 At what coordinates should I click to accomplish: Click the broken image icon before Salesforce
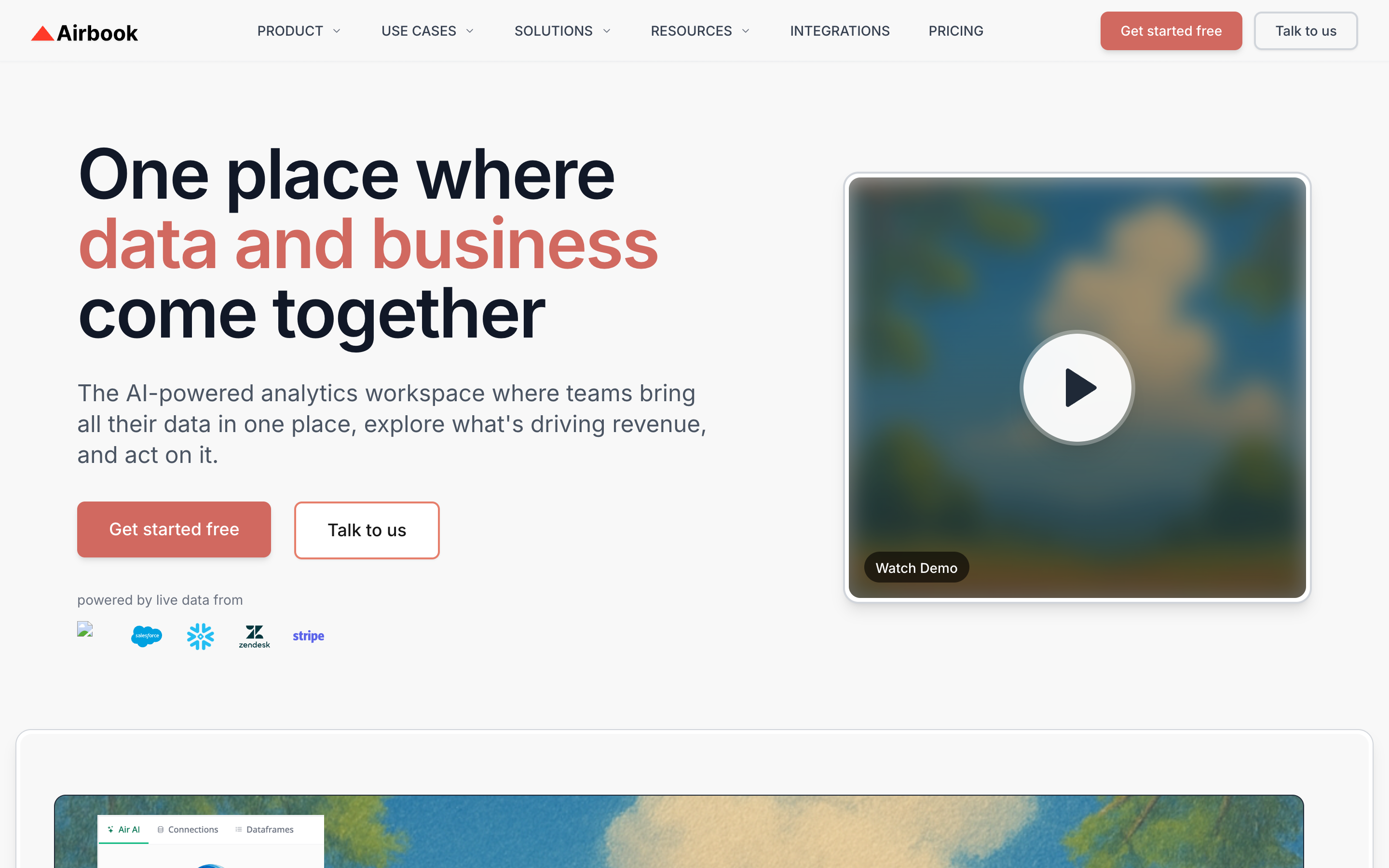(x=85, y=629)
